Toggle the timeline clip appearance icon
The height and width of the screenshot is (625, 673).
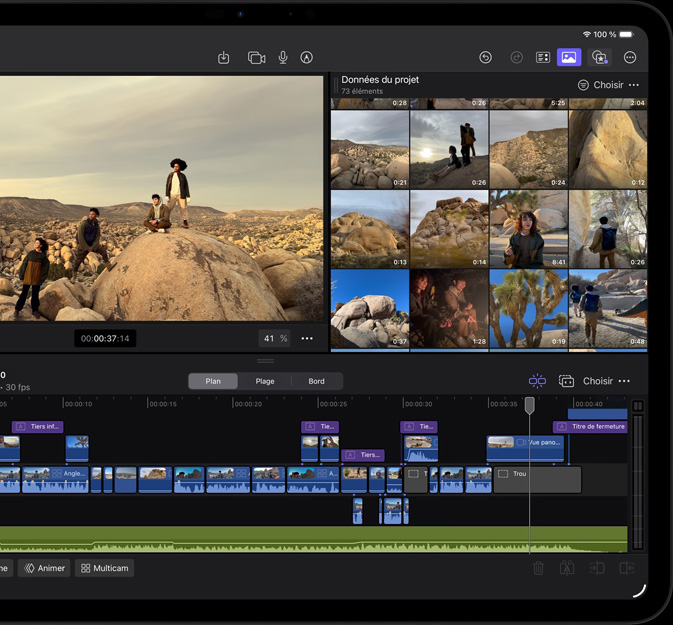point(566,381)
